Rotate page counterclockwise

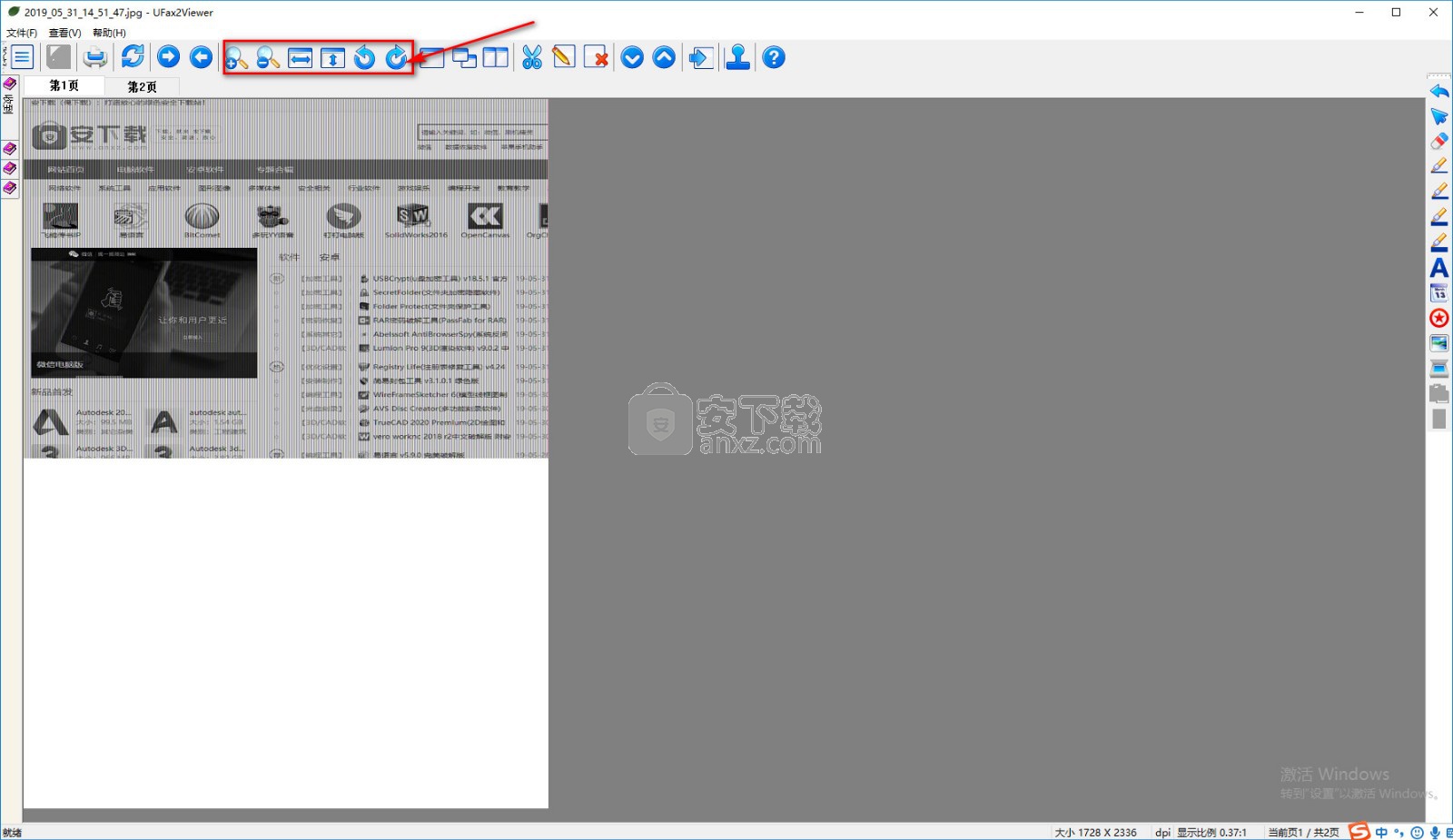[364, 58]
